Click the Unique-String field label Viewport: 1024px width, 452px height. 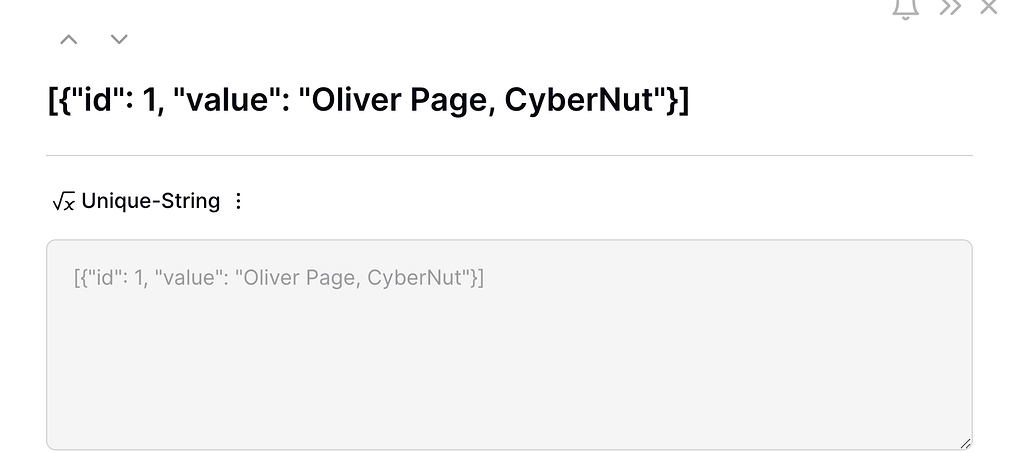[x=150, y=201]
